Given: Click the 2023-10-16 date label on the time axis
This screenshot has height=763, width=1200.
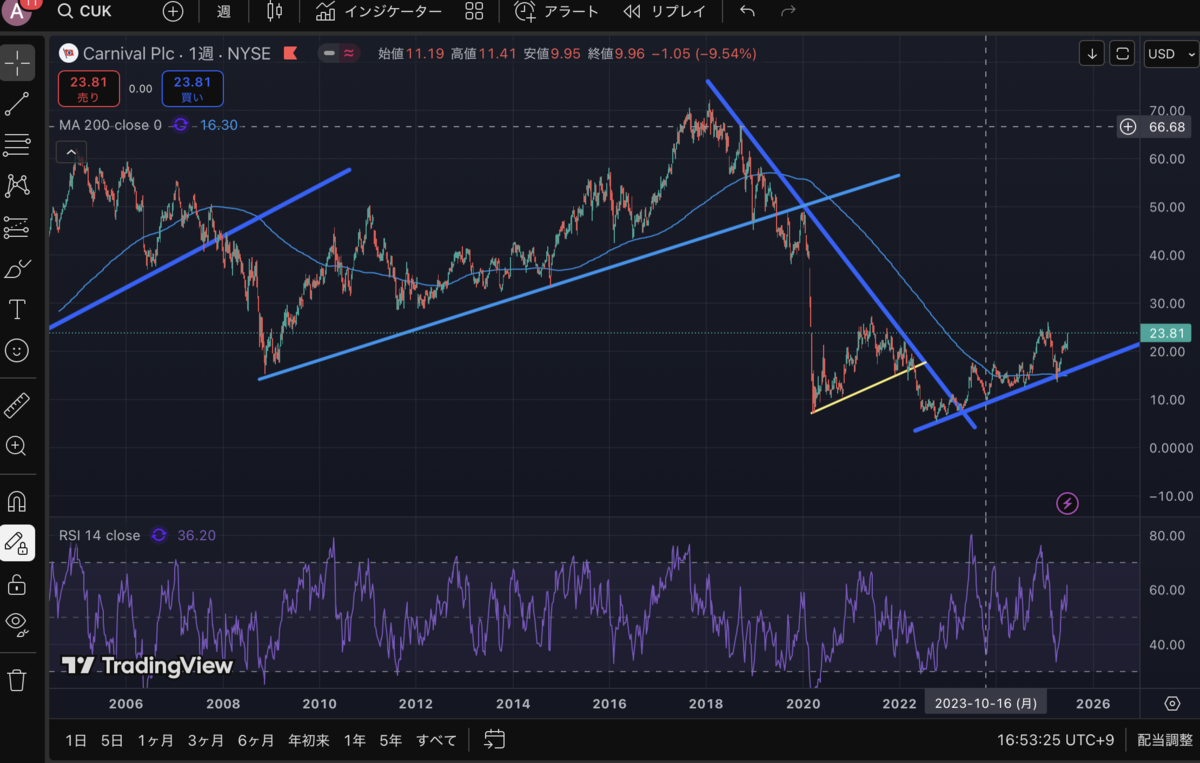Looking at the screenshot, I should pos(986,704).
